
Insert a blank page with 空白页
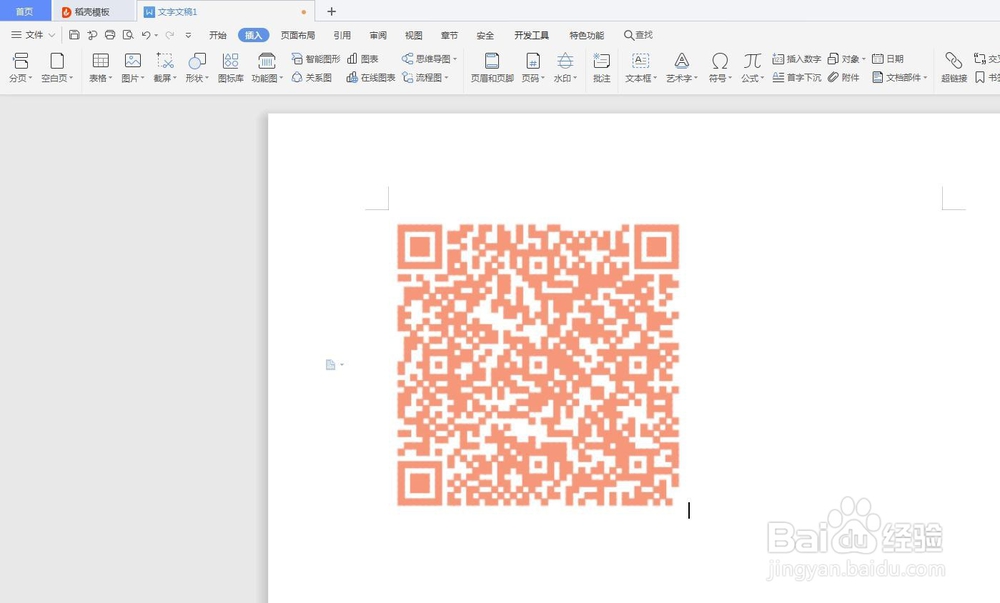click(x=57, y=68)
